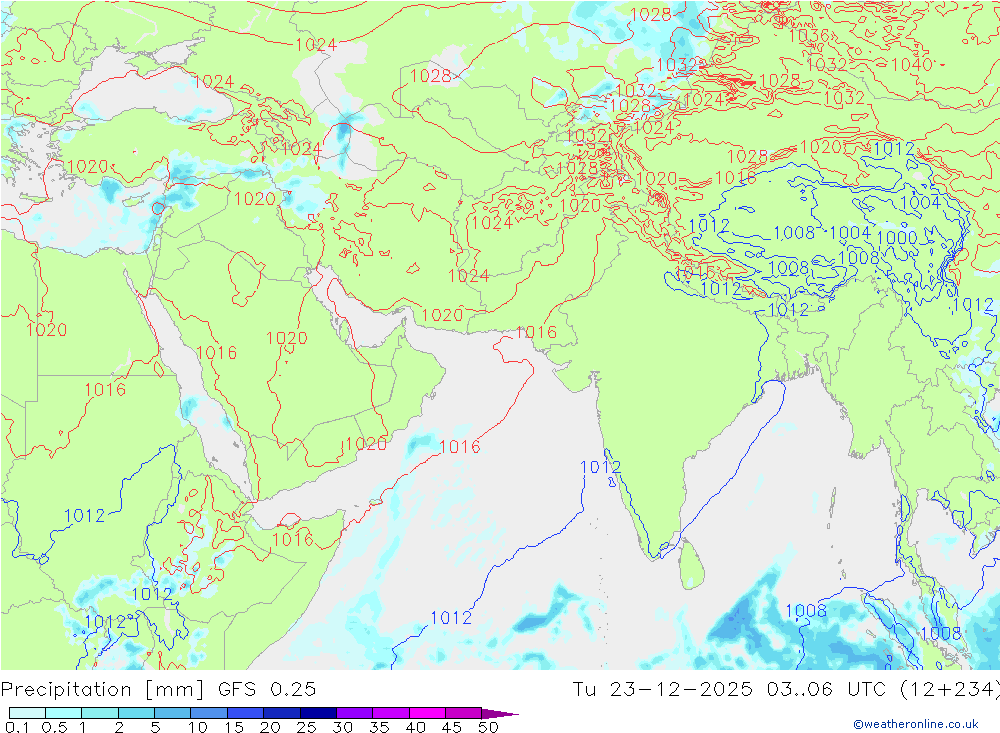
Task: Select the 2–5 mm legend color swatch
Action: (136, 713)
